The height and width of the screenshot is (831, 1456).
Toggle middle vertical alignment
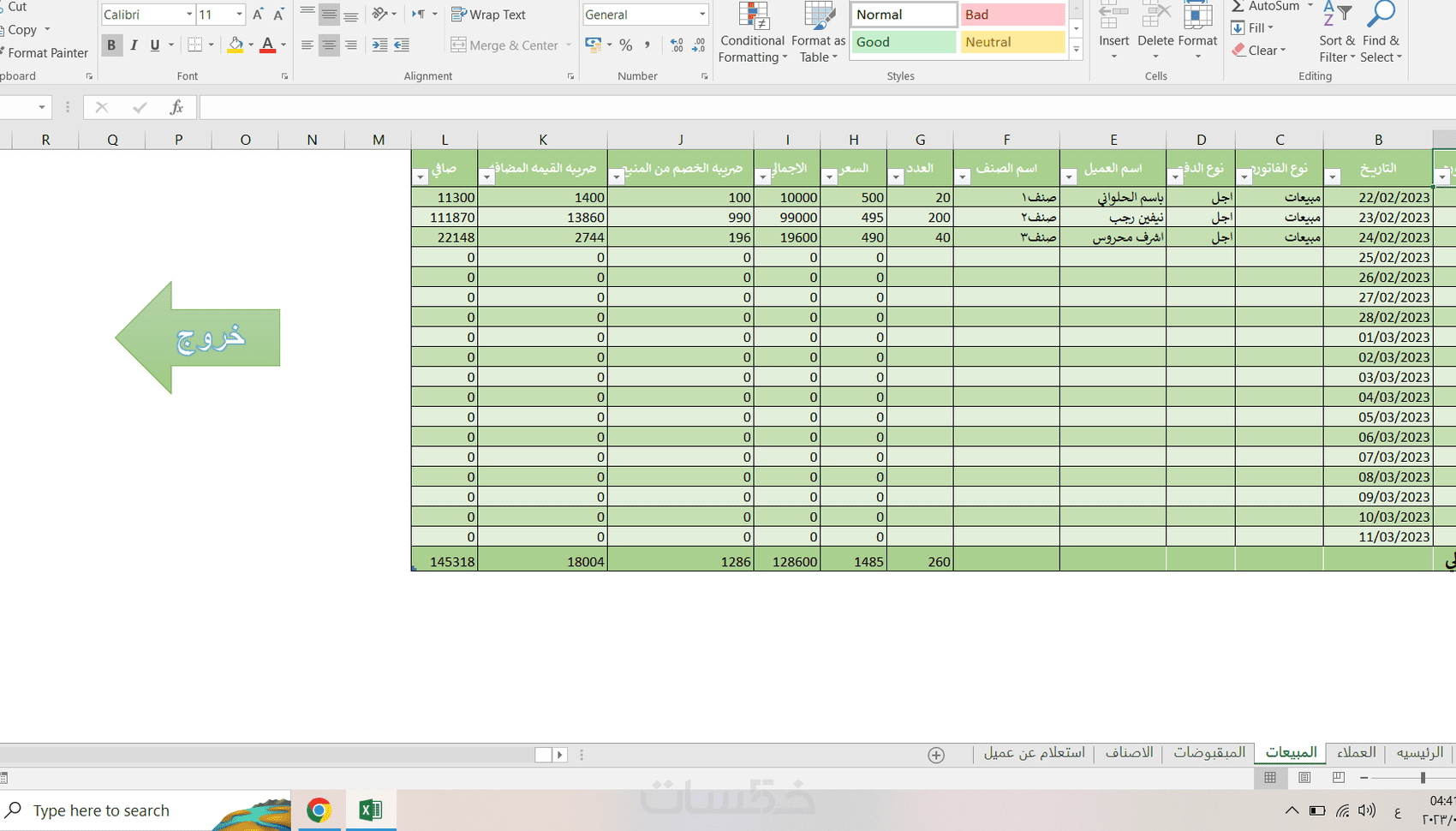click(x=329, y=15)
